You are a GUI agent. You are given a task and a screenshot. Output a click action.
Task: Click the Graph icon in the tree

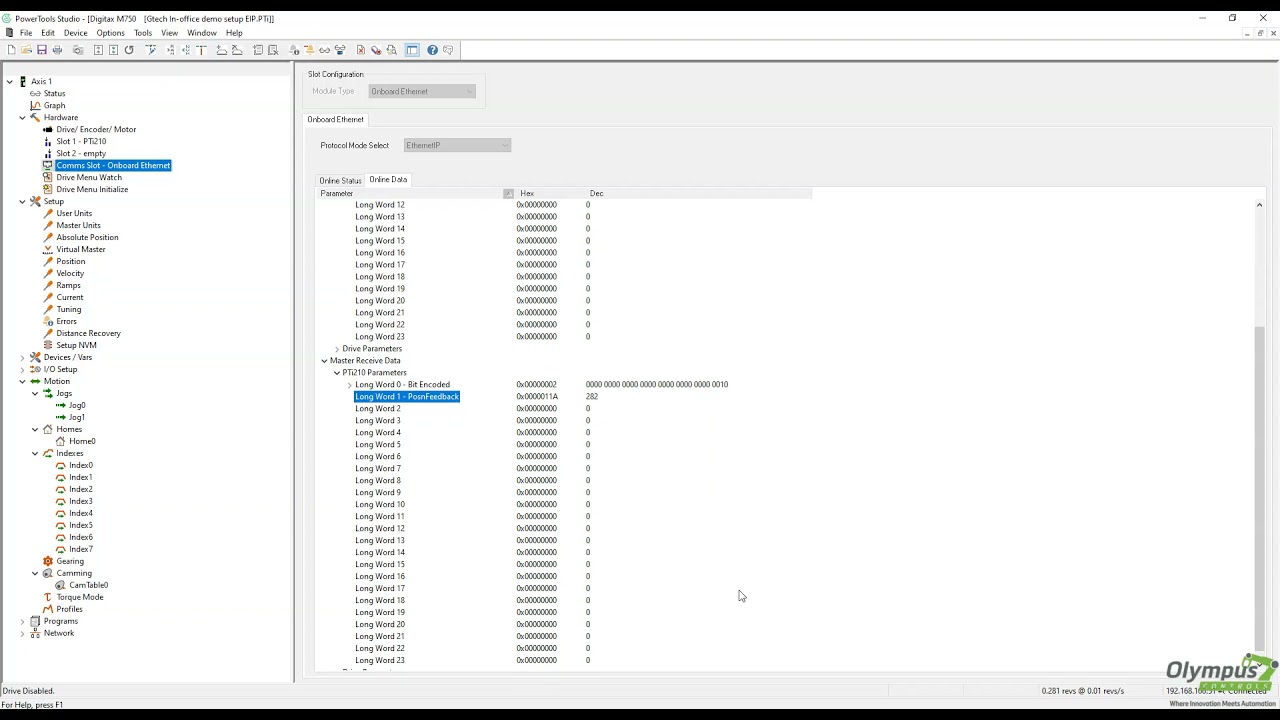pyautogui.click(x=35, y=106)
